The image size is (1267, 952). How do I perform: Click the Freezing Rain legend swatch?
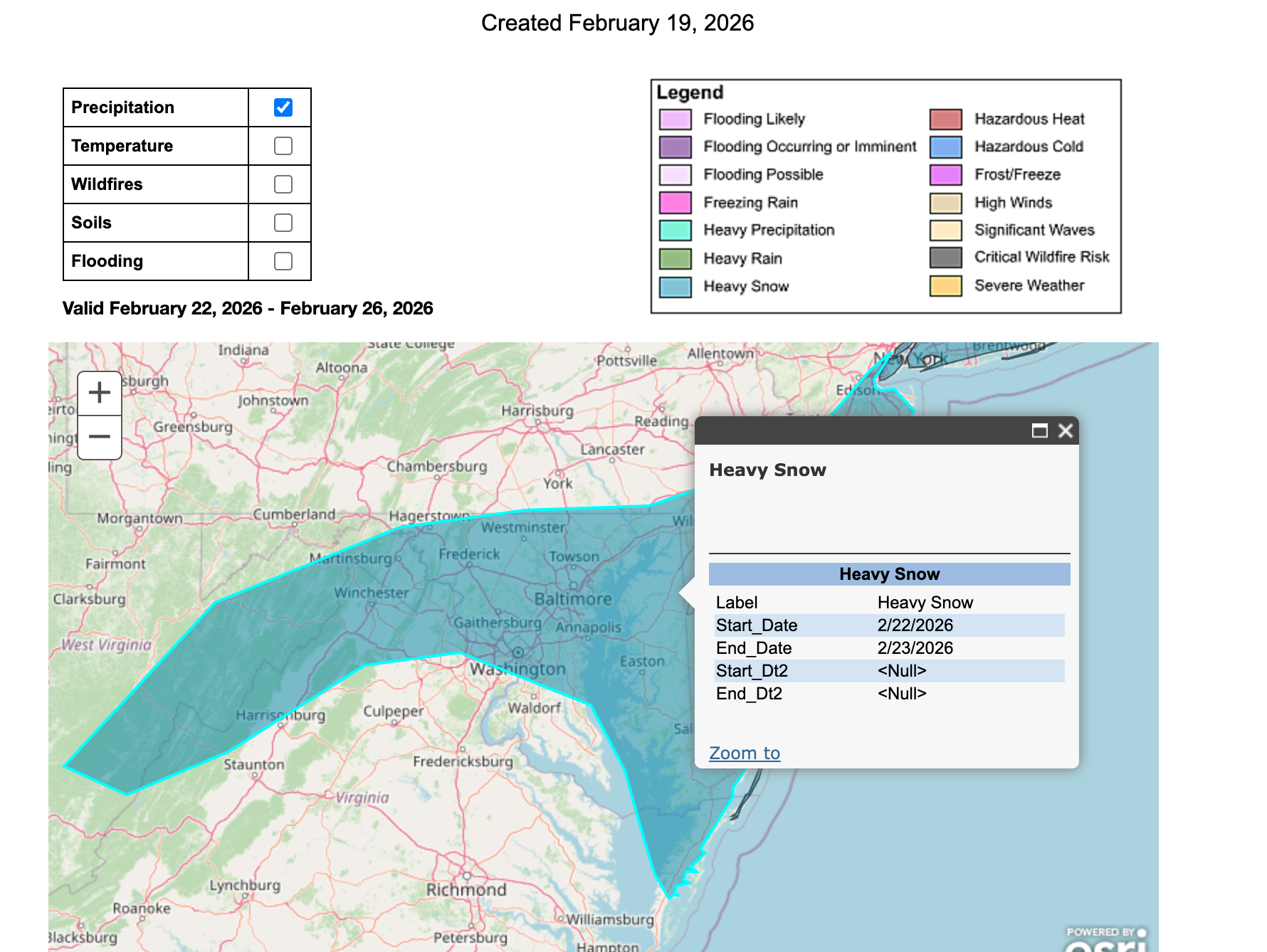[675, 203]
